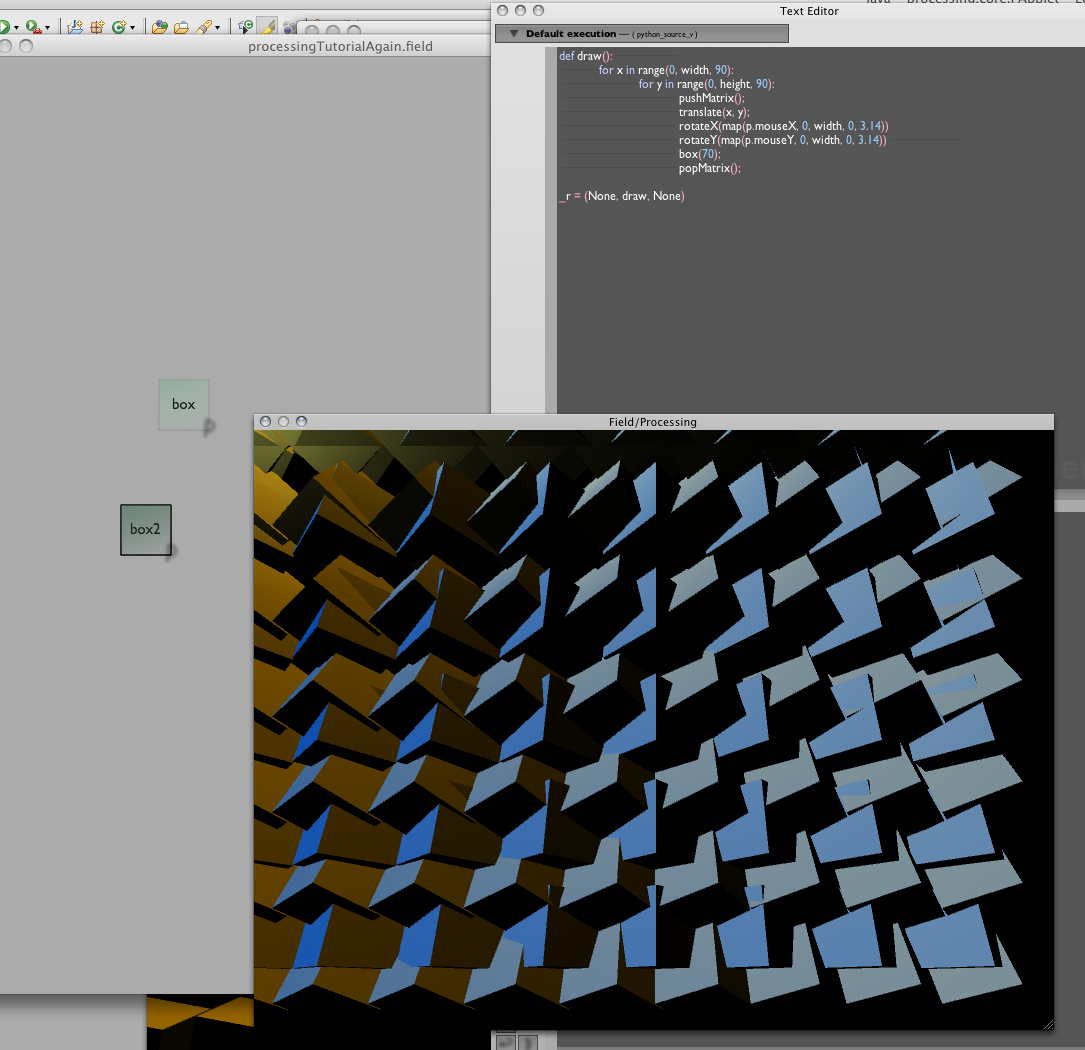
Task: Click the processingTutorialAgain.field title bar
Action: coord(340,46)
